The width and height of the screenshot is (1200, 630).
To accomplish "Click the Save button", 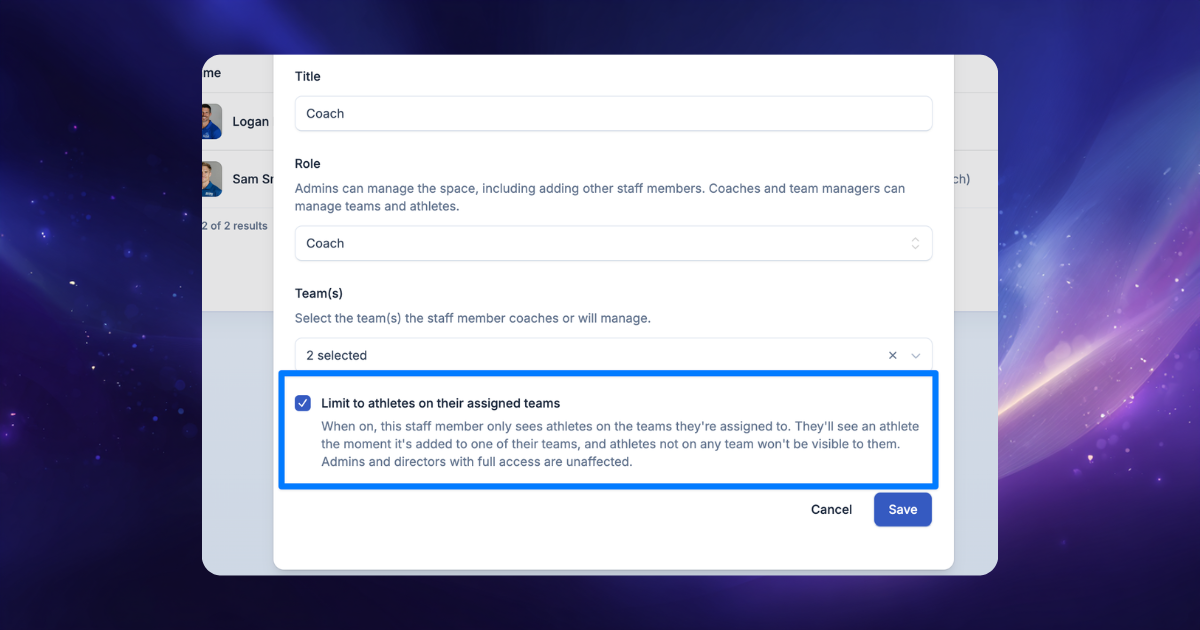I will 903,509.
